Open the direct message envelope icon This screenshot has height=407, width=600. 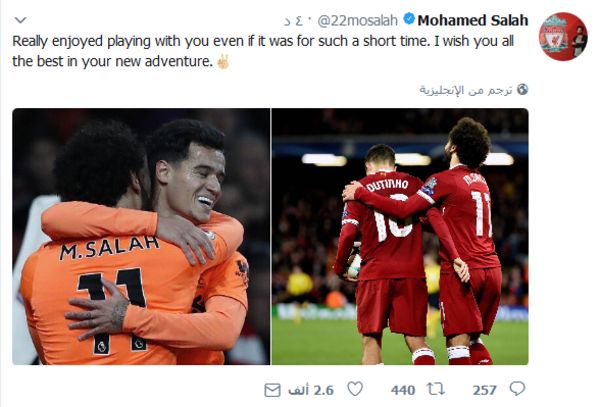click(272, 390)
